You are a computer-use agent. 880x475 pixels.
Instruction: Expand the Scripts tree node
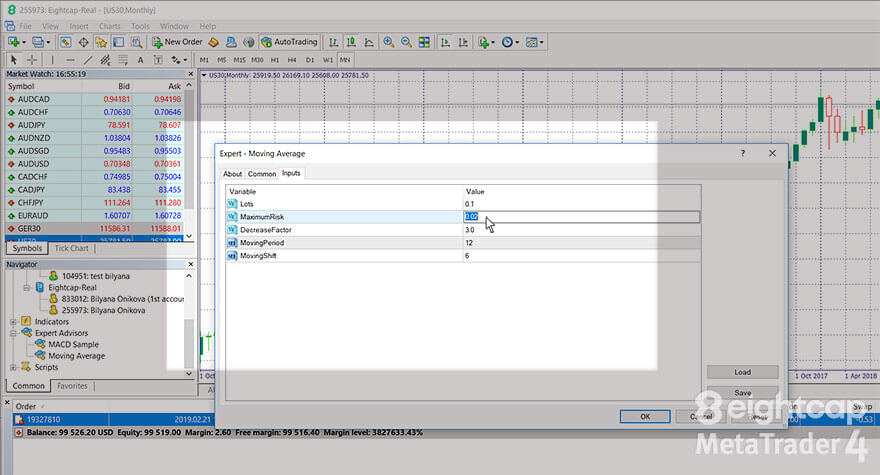pos(13,367)
